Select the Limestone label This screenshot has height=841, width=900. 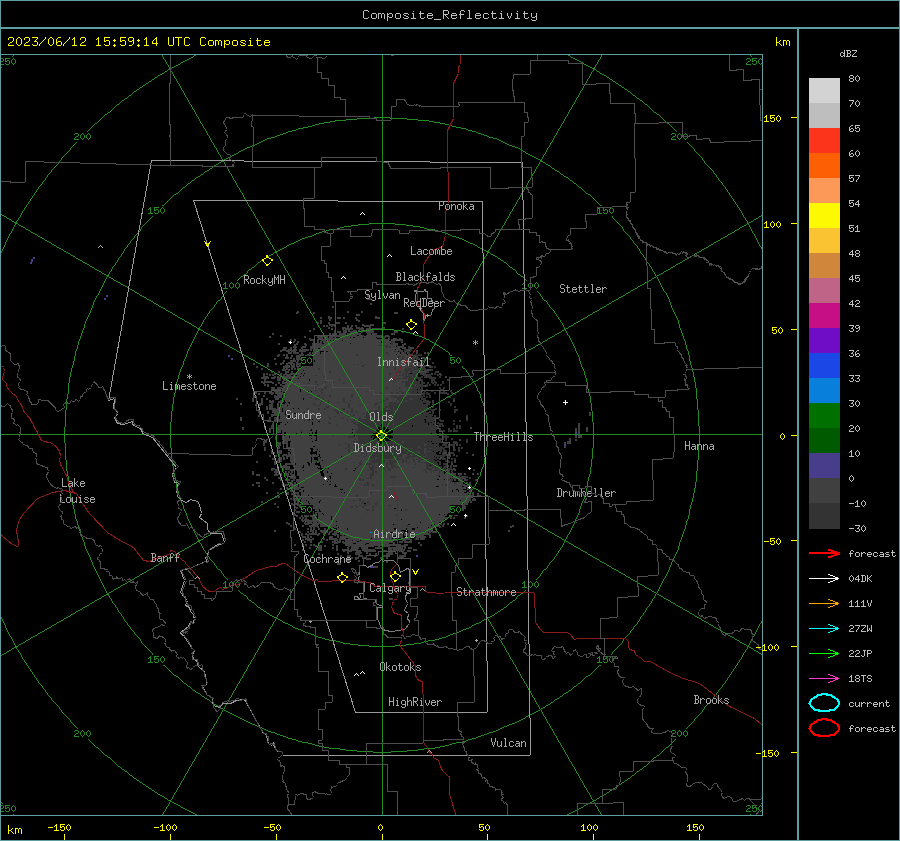189,386
